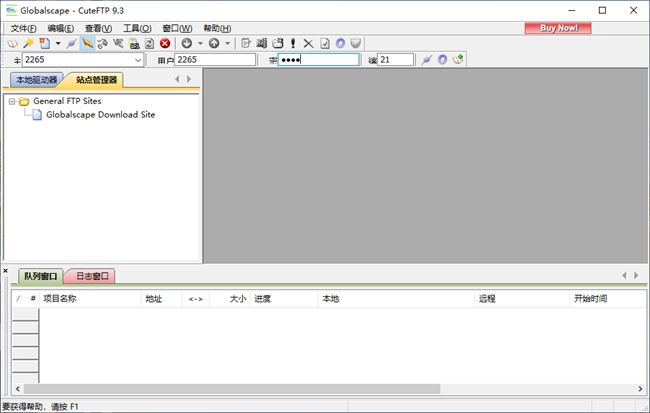Click the quick connect plug icon beside port field
650x413 pixels.
(x=427, y=60)
